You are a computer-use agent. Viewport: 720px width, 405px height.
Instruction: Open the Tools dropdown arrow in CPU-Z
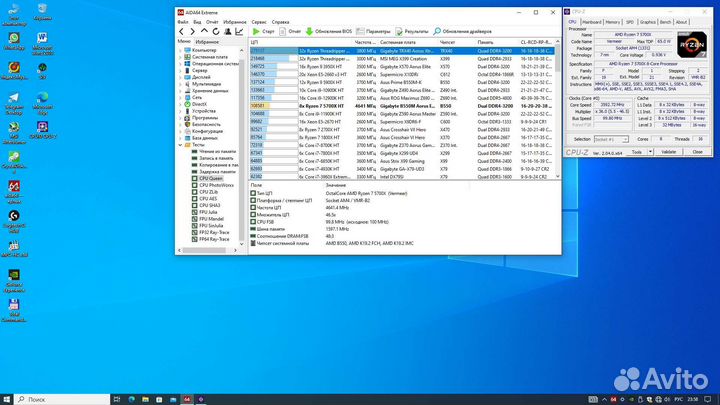[650, 152]
